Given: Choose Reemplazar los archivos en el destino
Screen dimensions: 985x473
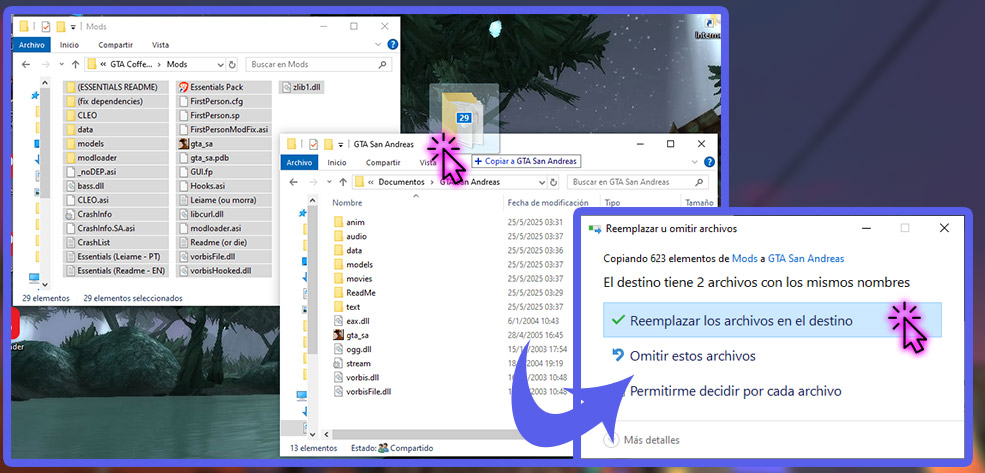Looking at the screenshot, I should (x=772, y=320).
